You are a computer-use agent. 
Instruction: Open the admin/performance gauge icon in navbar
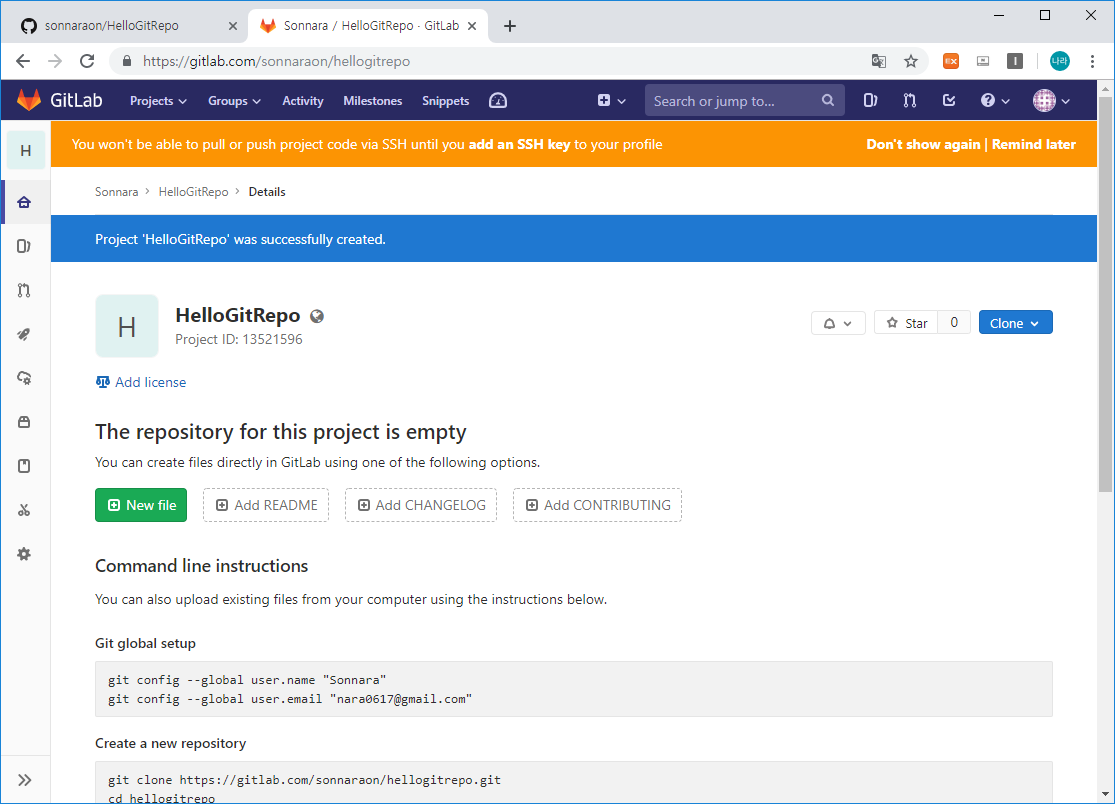[498, 100]
